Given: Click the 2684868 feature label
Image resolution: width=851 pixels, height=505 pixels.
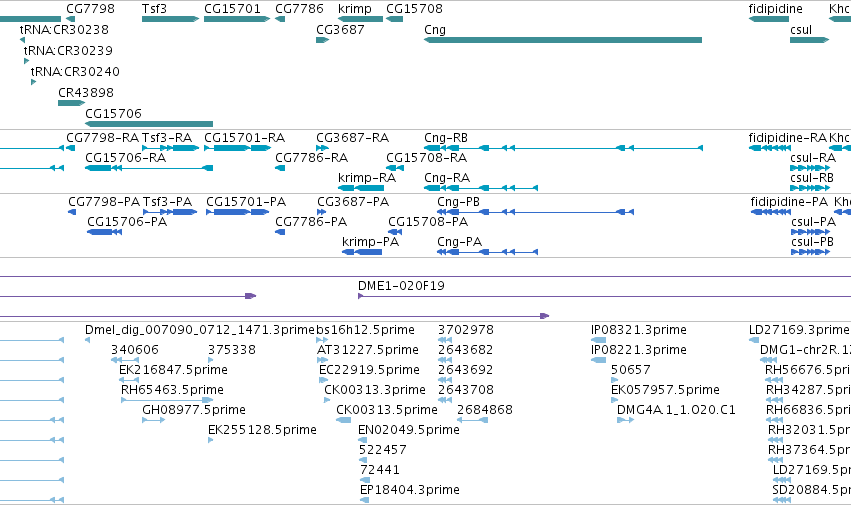Looking at the screenshot, I should tap(485, 409).
